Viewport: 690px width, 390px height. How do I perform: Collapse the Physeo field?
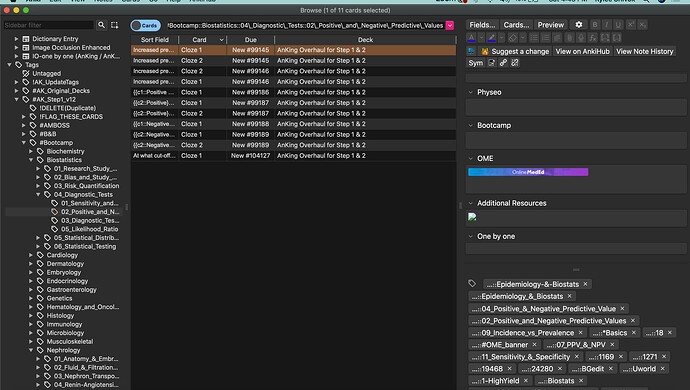tap(470, 92)
